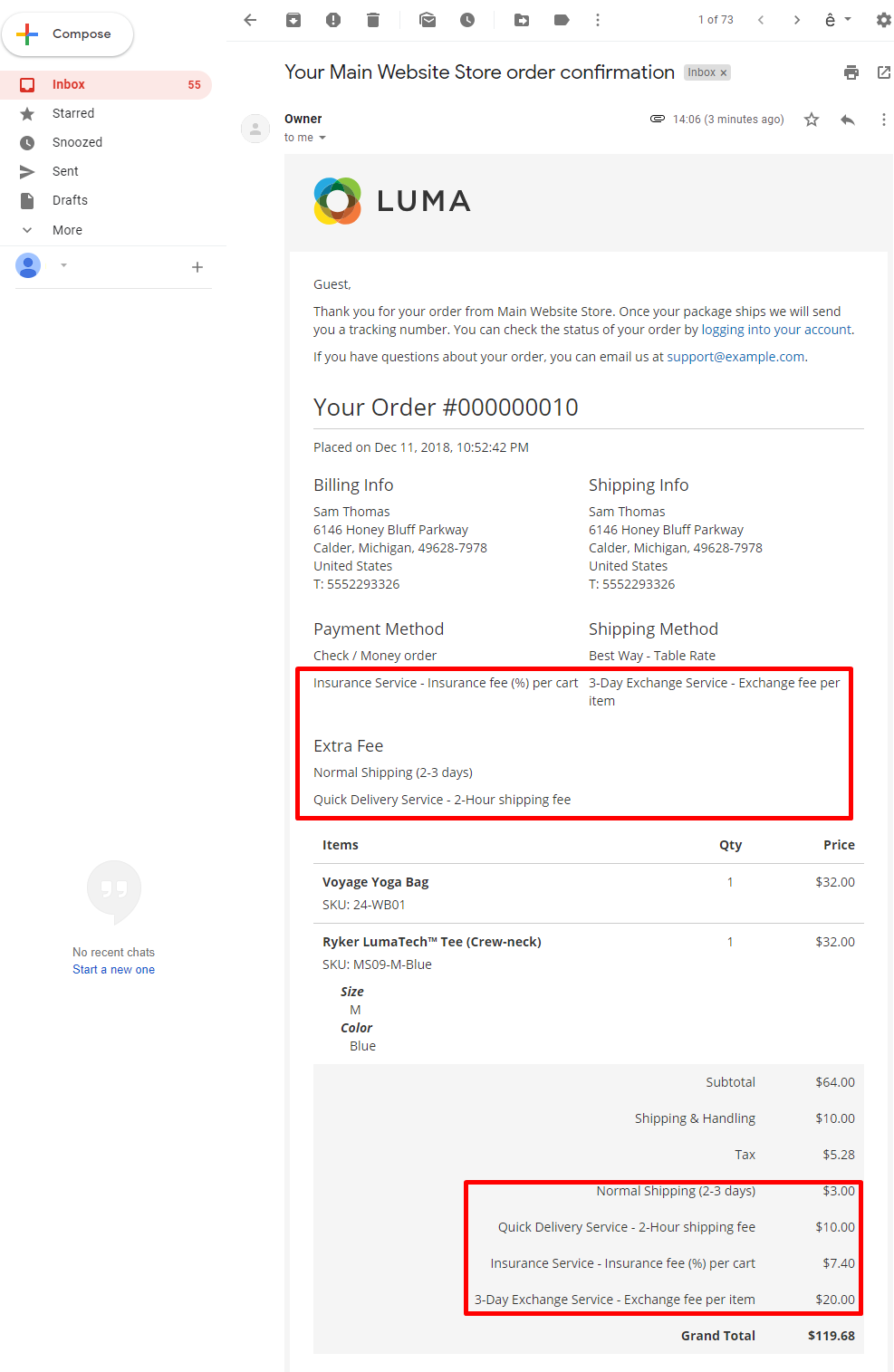
Task: Report the email as spam
Action: (x=333, y=20)
